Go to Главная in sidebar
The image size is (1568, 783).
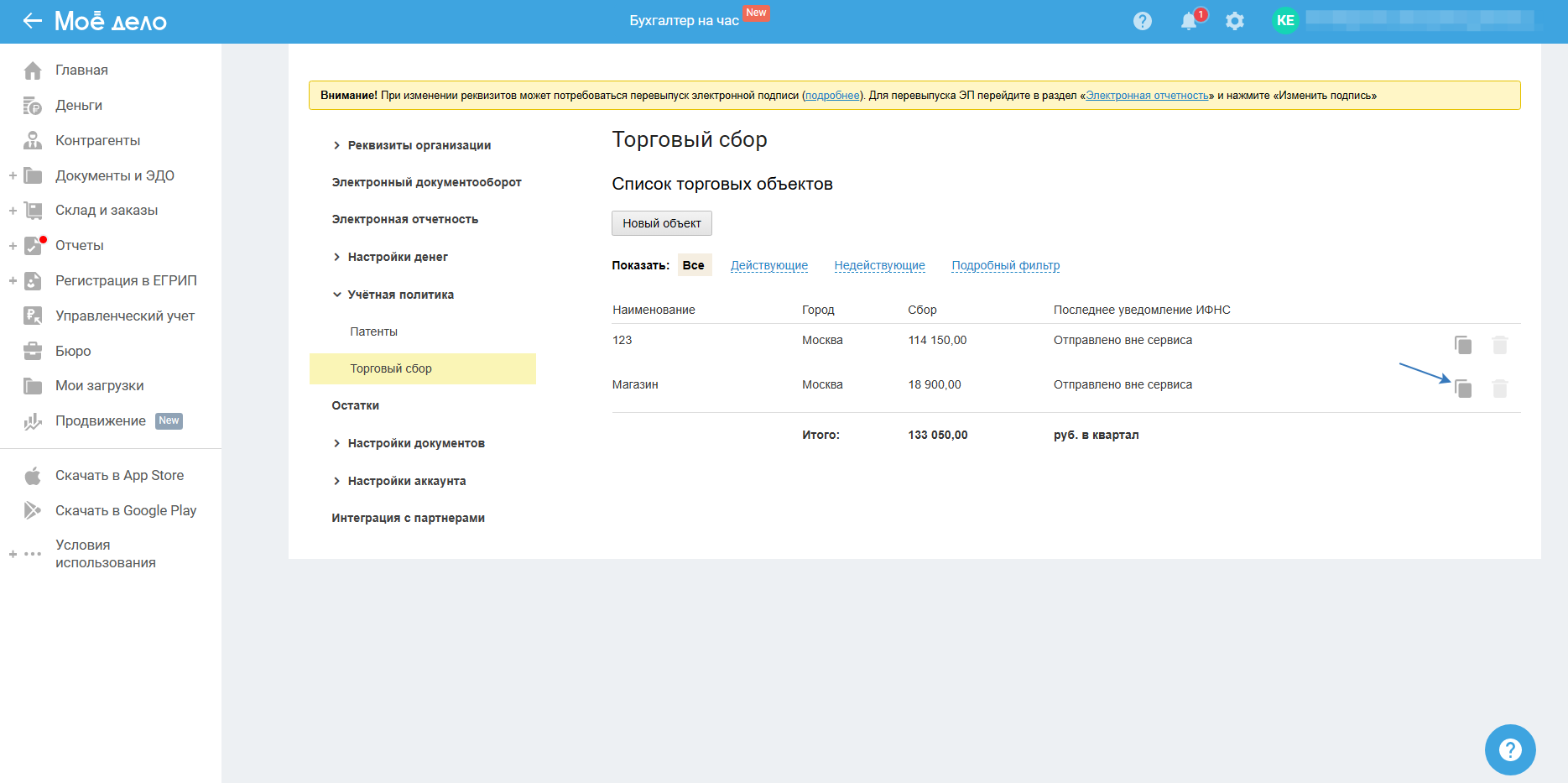click(x=81, y=70)
